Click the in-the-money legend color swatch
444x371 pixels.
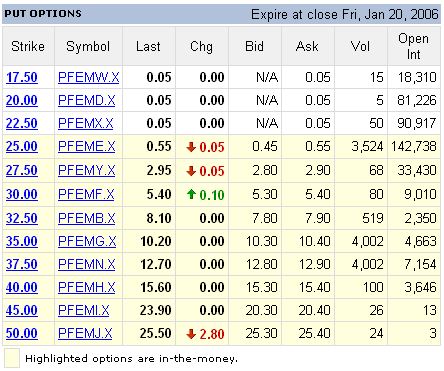(12, 358)
